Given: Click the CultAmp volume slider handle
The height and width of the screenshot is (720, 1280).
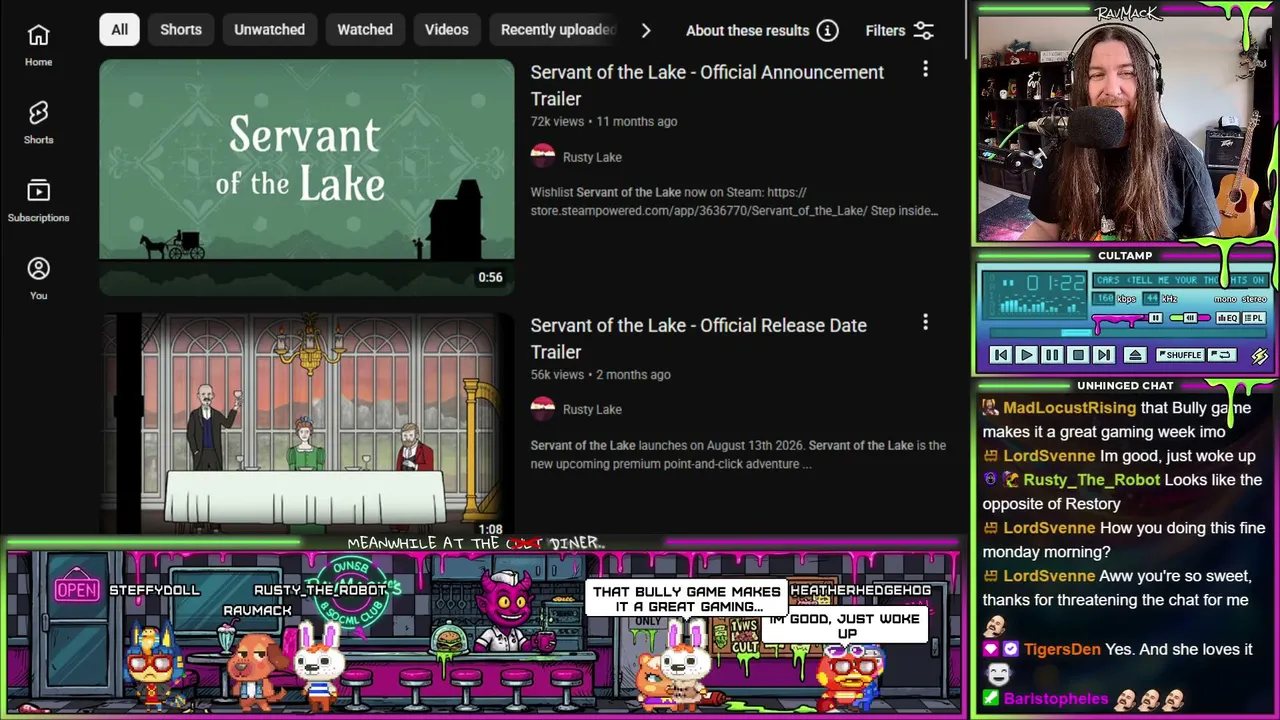Looking at the screenshot, I should [1155, 318].
